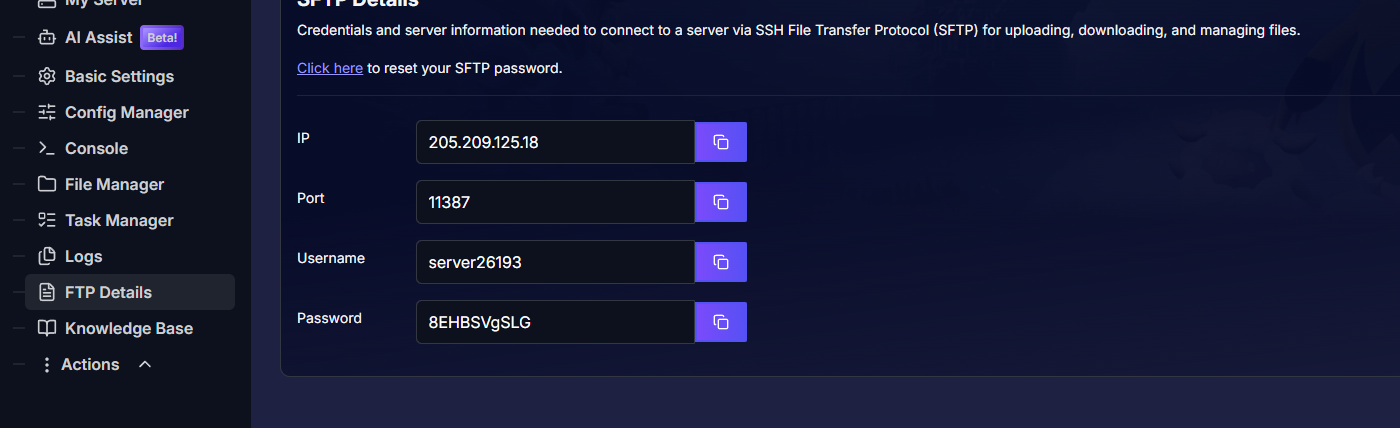This screenshot has width=1400, height=428.
Task: Select the Username field showing server26193
Action: (555, 262)
